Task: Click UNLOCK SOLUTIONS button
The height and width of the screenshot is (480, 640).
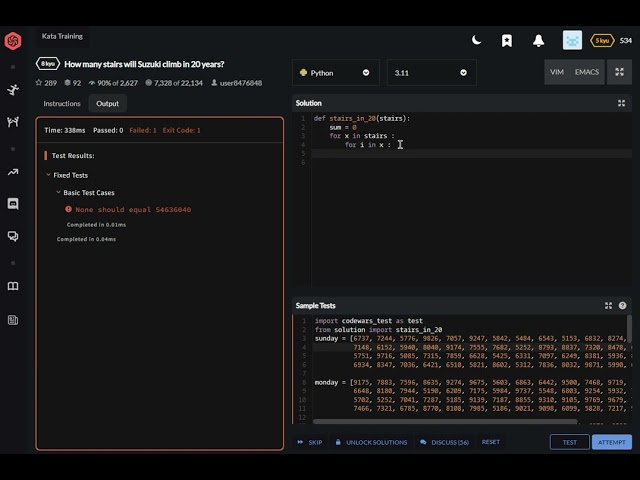Action: coord(371,442)
